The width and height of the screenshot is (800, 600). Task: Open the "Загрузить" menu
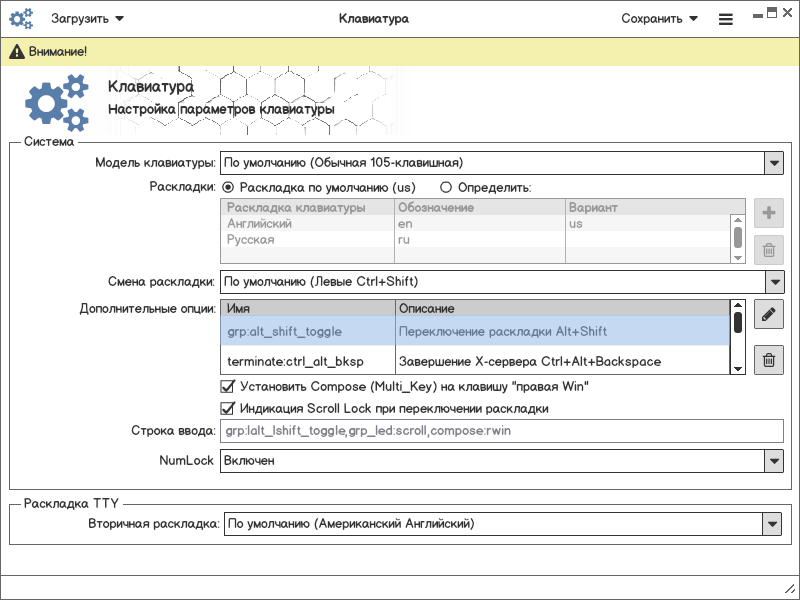(87, 19)
